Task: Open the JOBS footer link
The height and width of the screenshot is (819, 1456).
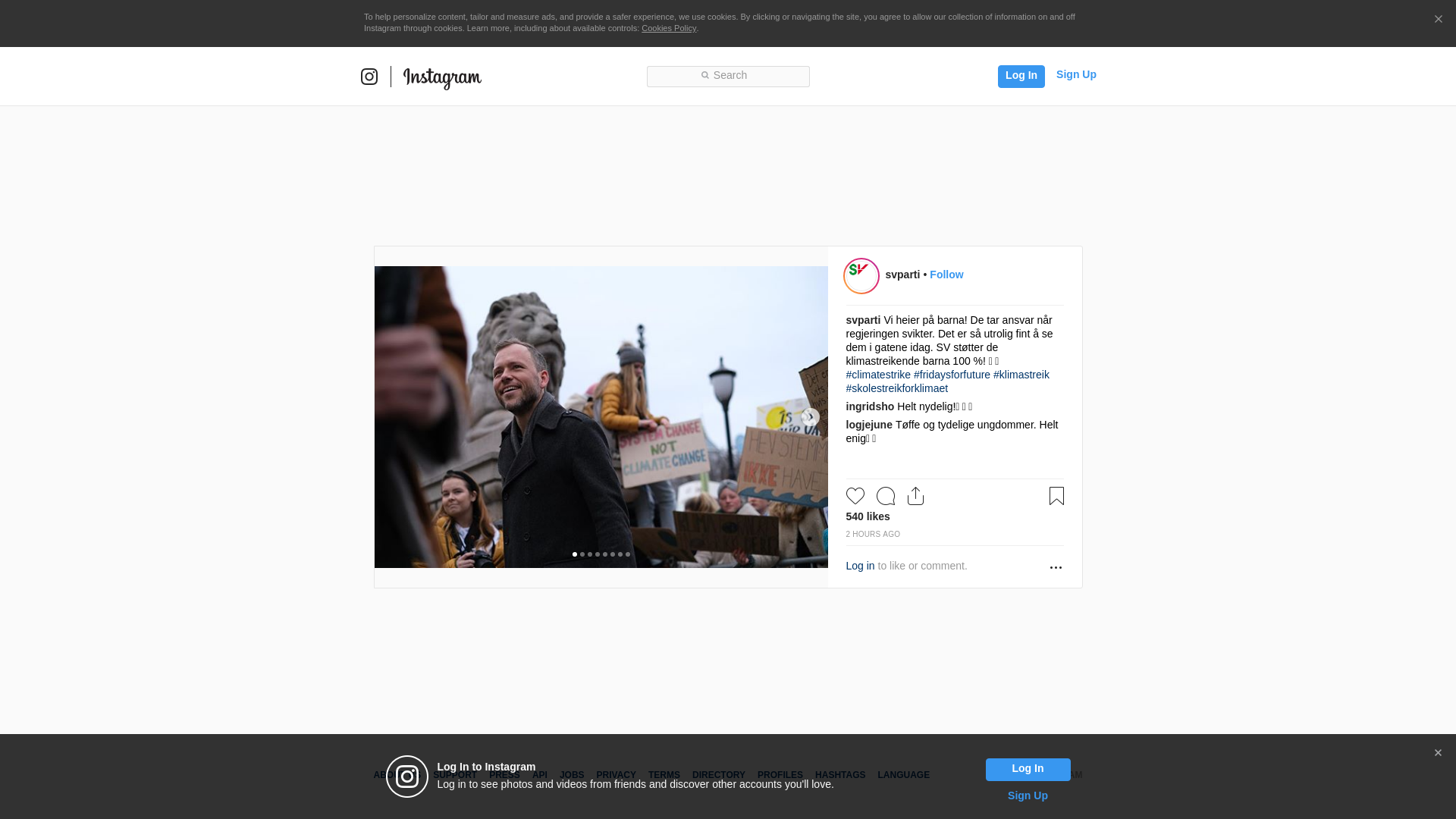Action: tap(572, 775)
